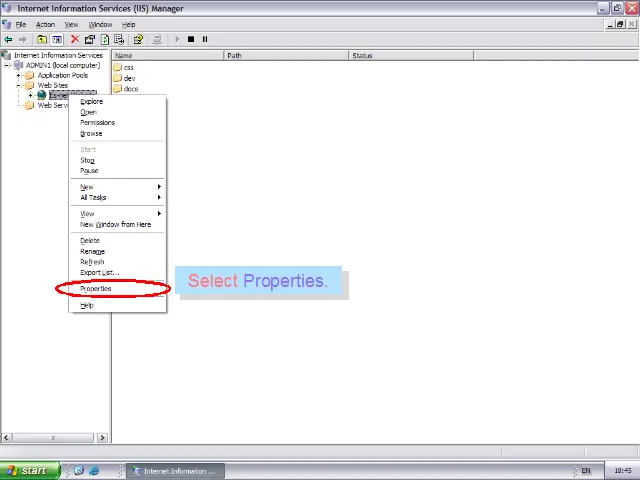The image size is (640, 480).
Task: Click the Refresh toolbar icon
Action: click(x=105, y=39)
